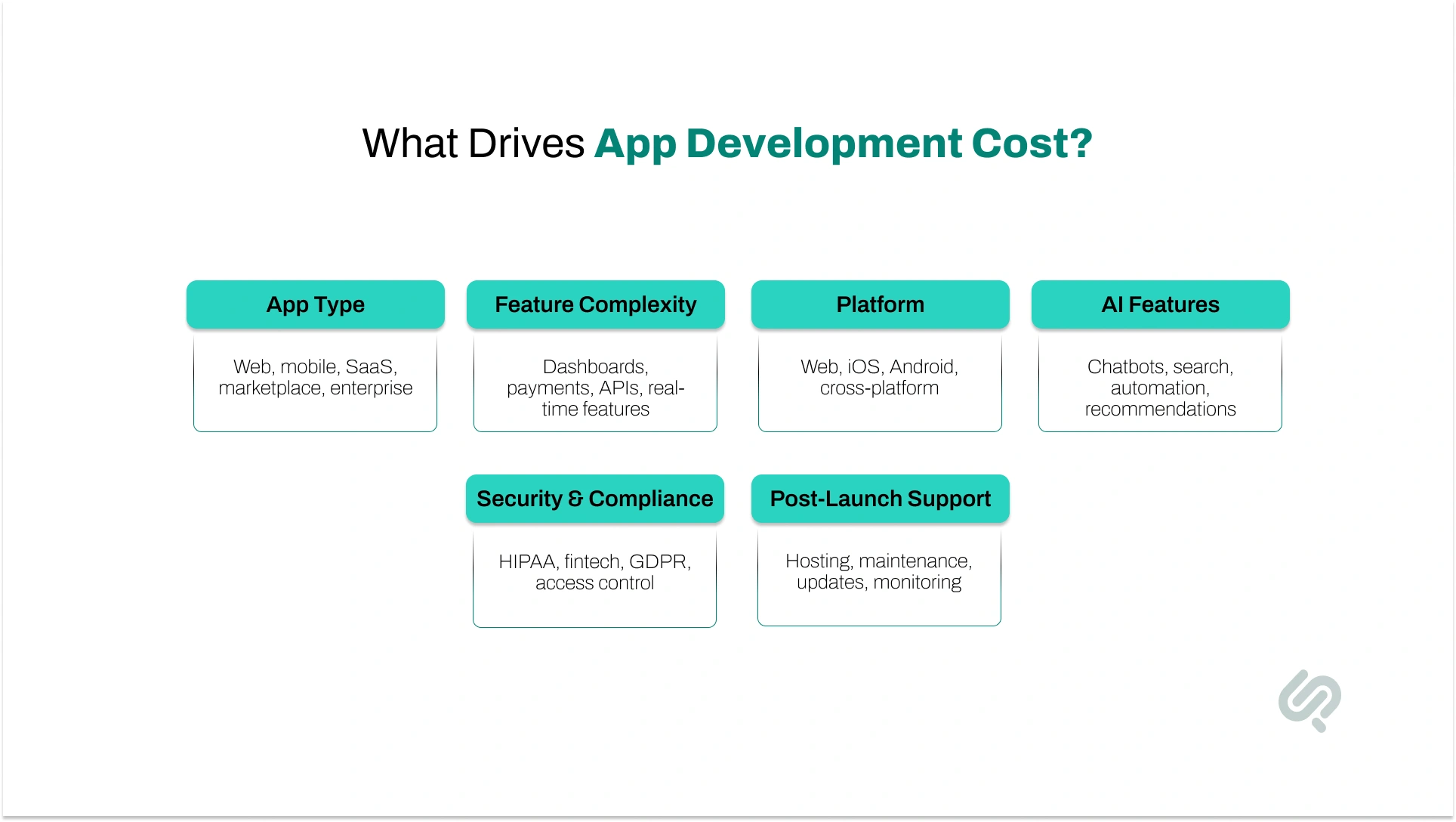Click text 'Dashboards, payments, APIs, real-time features'
Screen dimensions: 1456x822
(596, 388)
